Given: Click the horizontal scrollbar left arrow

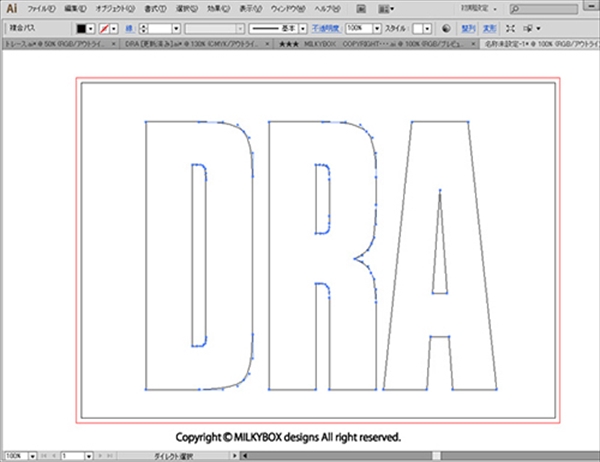Looking at the screenshot, I should [x=245, y=456].
